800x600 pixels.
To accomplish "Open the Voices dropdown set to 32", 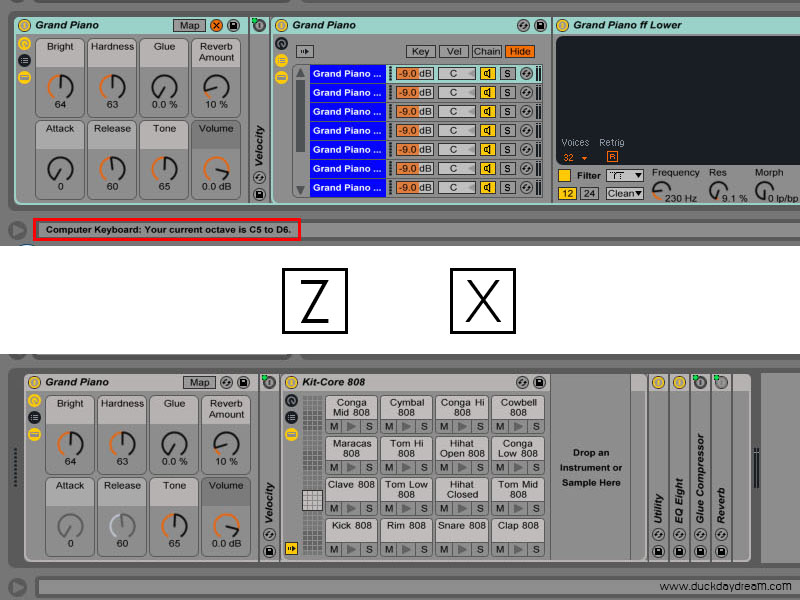I will (x=575, y=157).
